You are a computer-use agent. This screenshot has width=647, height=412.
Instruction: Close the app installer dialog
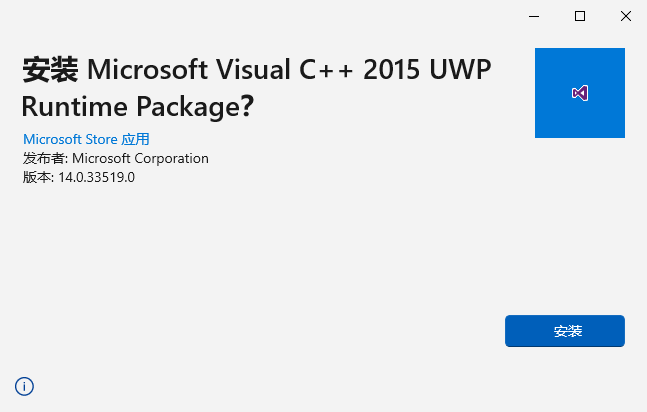click(625, 16)
